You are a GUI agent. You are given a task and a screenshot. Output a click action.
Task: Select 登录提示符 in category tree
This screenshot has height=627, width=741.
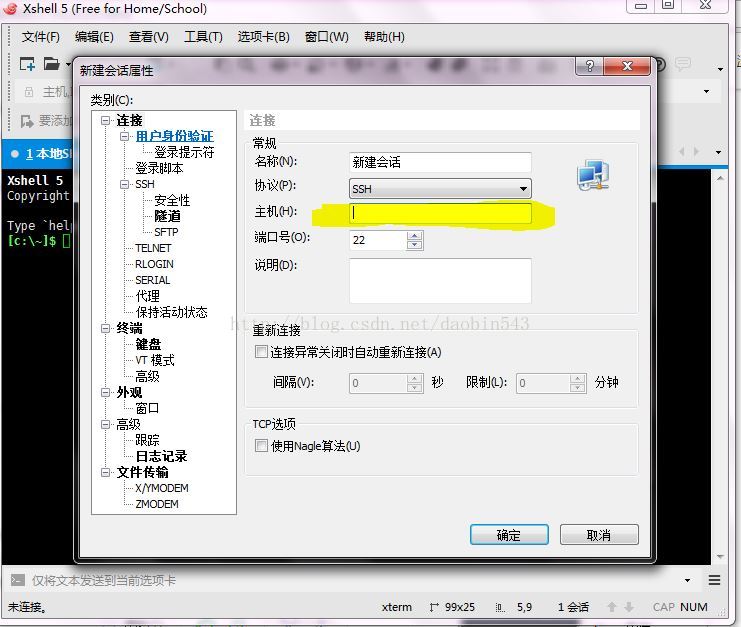pos(184,152)
